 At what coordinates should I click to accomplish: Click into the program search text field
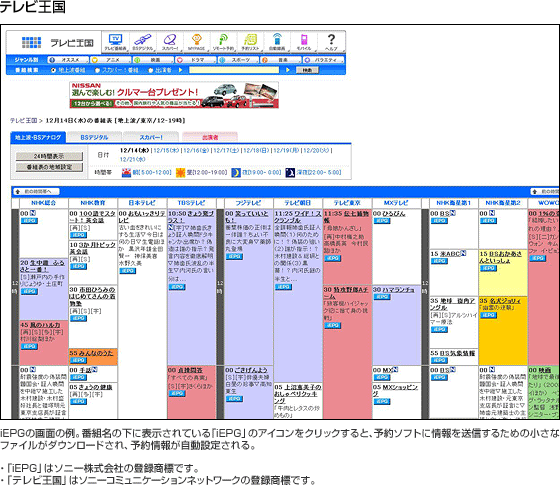click(x=234, y=70)
